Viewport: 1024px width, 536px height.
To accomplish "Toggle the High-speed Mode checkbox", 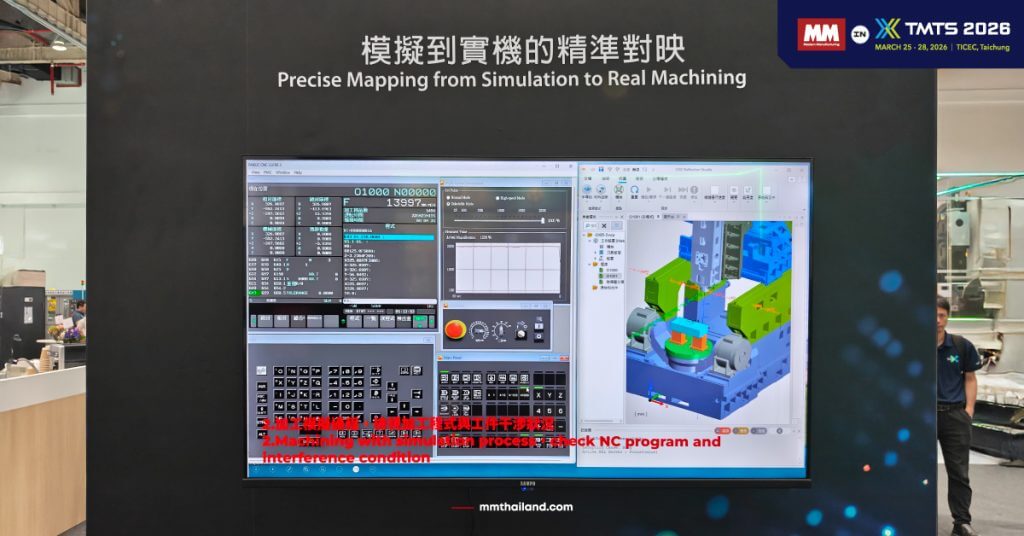I will click(x=498, y=198).
